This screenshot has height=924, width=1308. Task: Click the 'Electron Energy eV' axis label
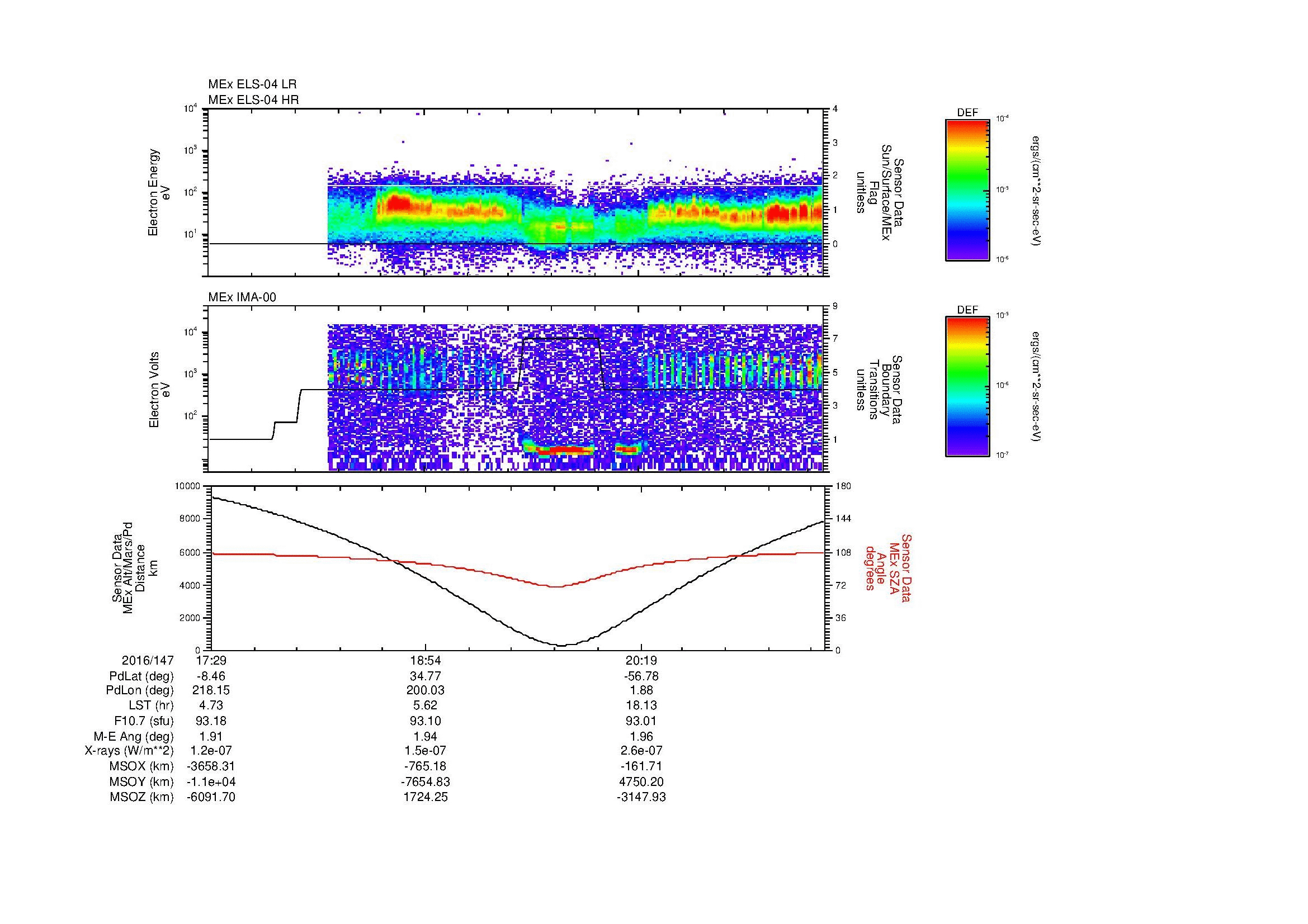tap(159, 192)
